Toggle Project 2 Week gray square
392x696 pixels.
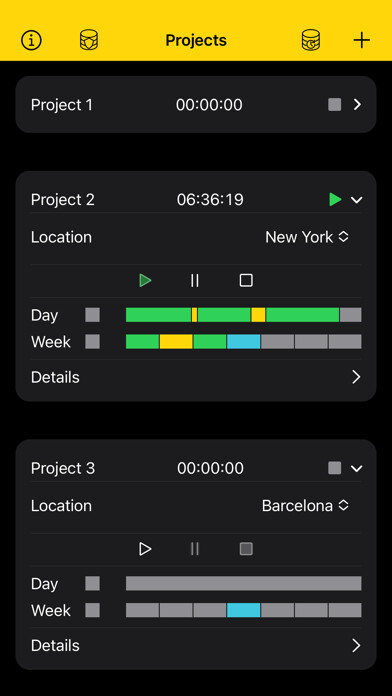[92, 342]
